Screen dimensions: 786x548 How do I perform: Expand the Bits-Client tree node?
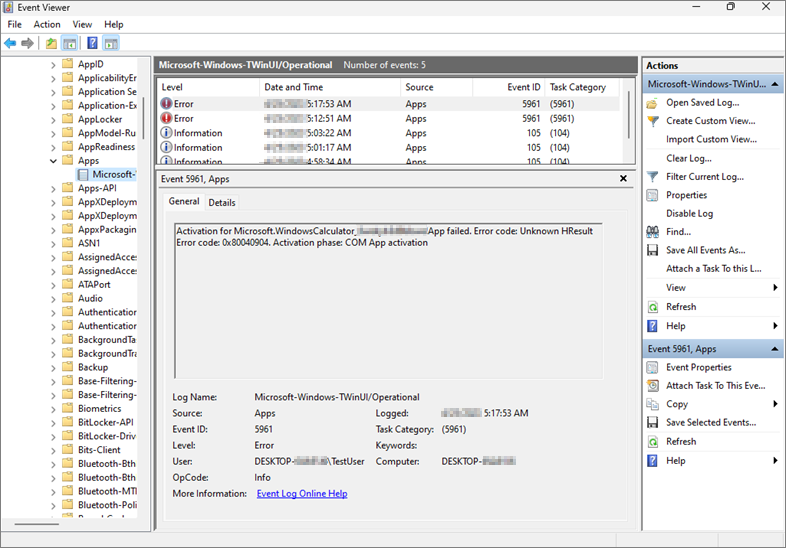coord(53,450)
